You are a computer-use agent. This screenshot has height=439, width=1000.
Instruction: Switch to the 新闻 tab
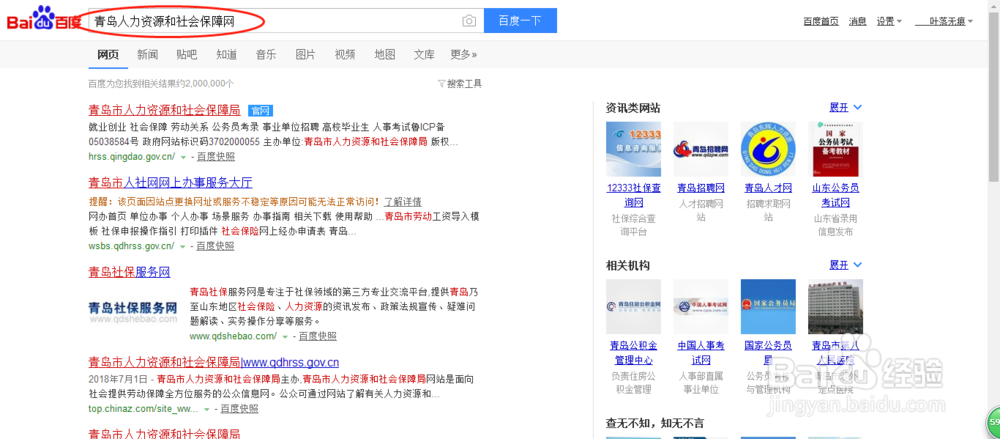[147, 55]
